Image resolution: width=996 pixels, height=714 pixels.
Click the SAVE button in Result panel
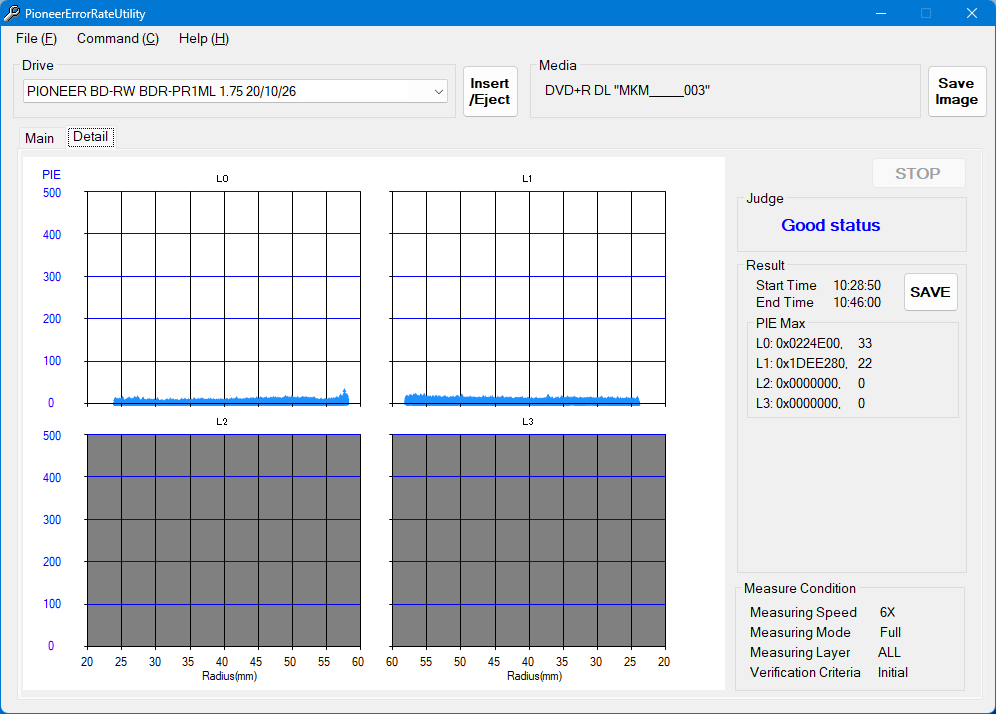(930, 292)
